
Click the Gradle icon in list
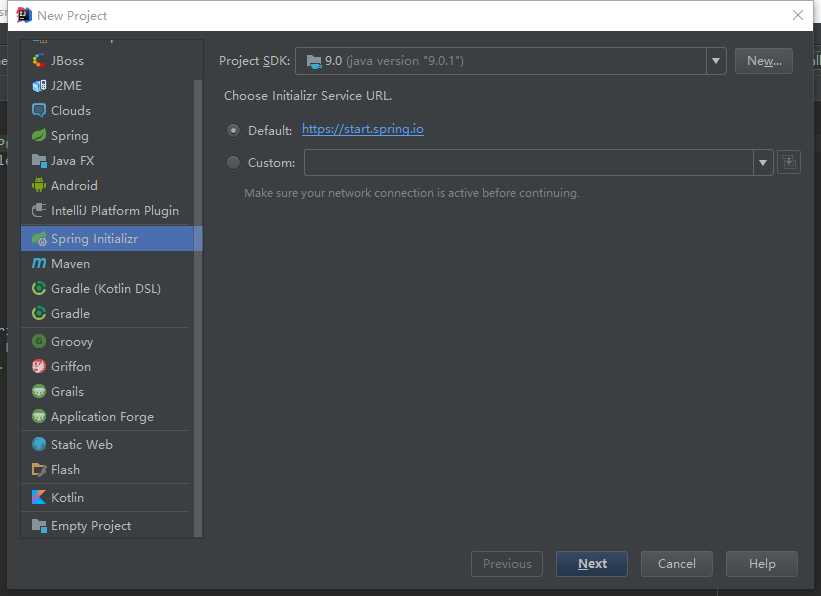pyautogui.click(x=39, y=314)
